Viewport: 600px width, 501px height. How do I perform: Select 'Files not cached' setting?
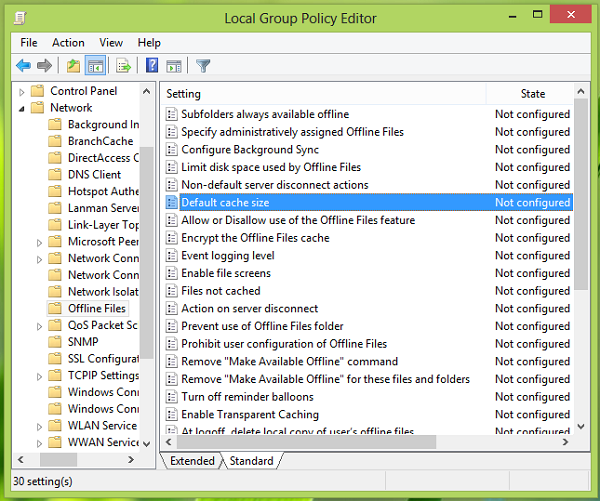pyautogui.click(x=221, y=290)
